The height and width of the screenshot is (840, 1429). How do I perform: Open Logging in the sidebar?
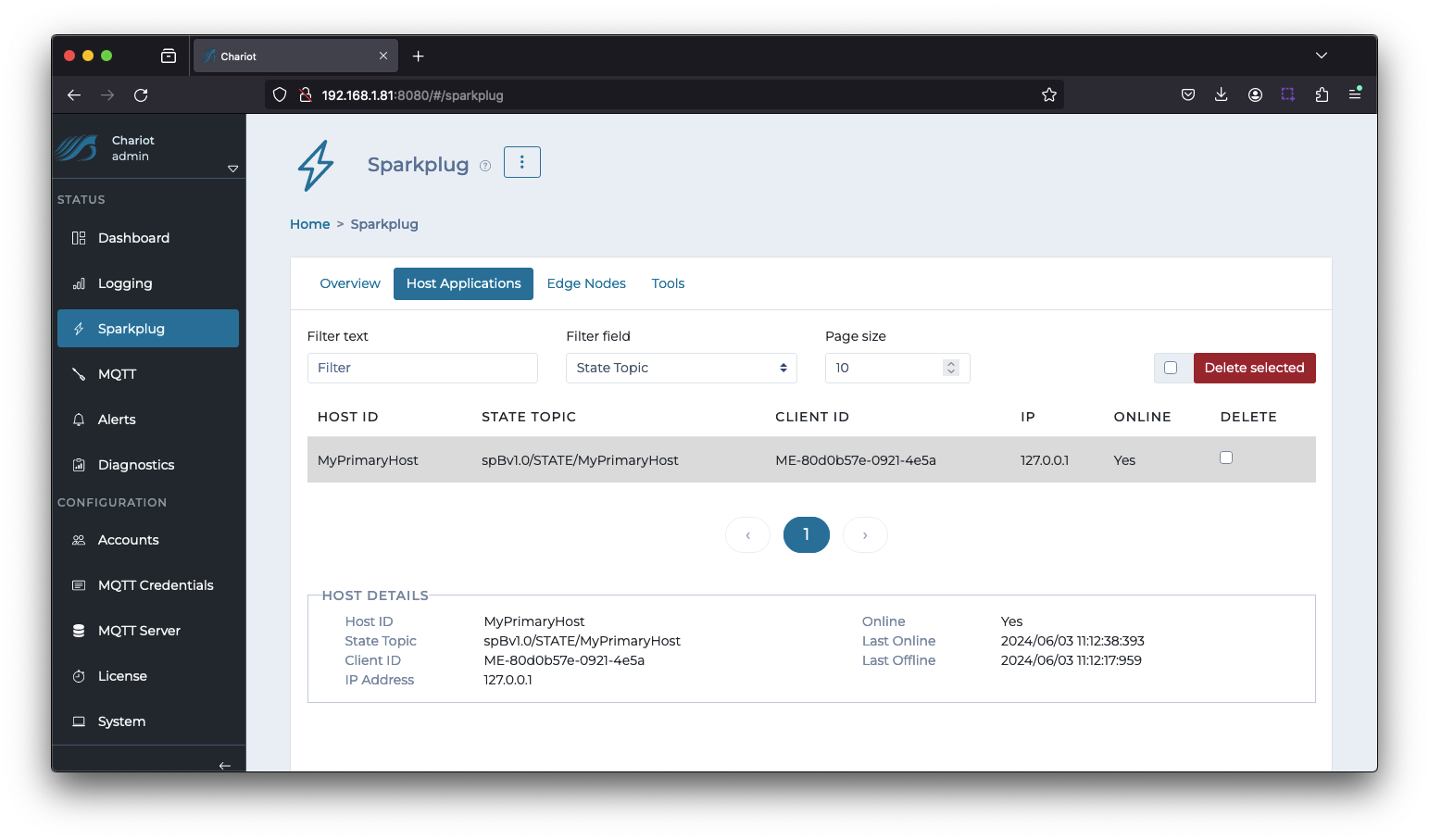[x=148, y=283]
